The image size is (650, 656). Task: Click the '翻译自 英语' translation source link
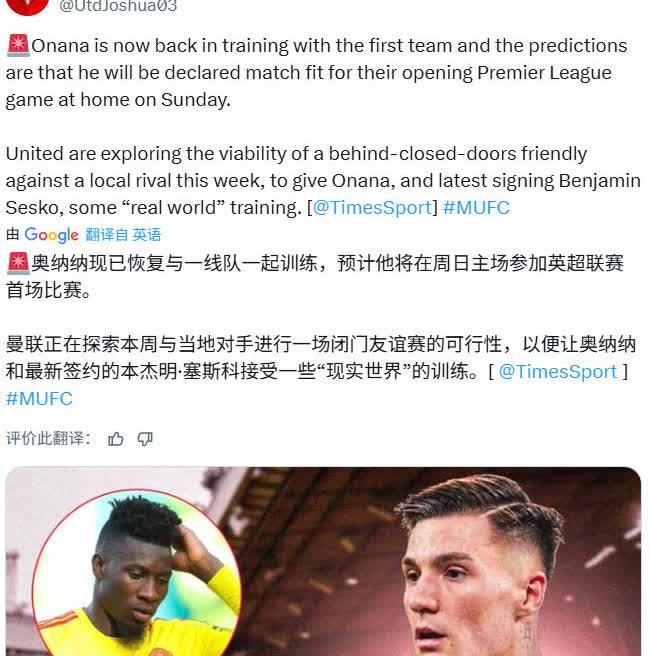(x=123, y=235)
